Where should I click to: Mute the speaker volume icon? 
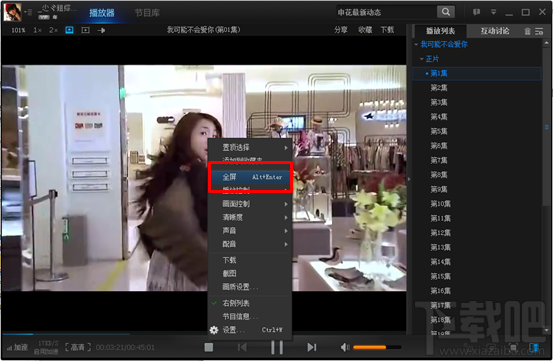pos(344,348)
